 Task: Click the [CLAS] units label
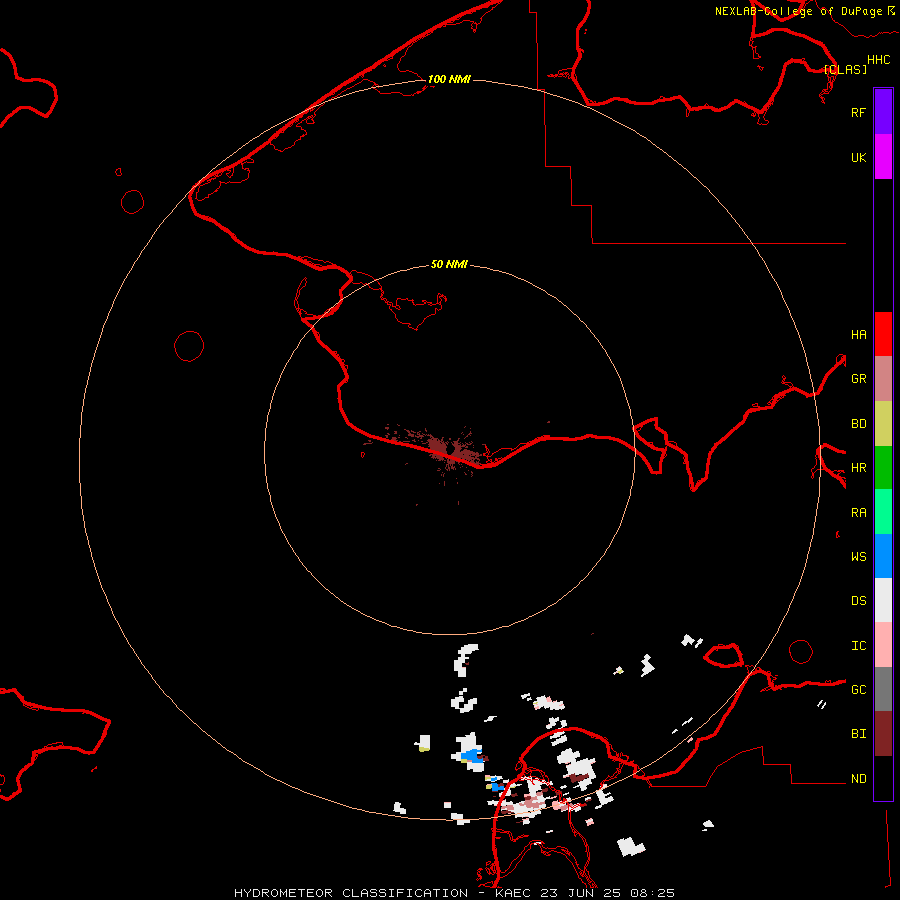[845, 69]
